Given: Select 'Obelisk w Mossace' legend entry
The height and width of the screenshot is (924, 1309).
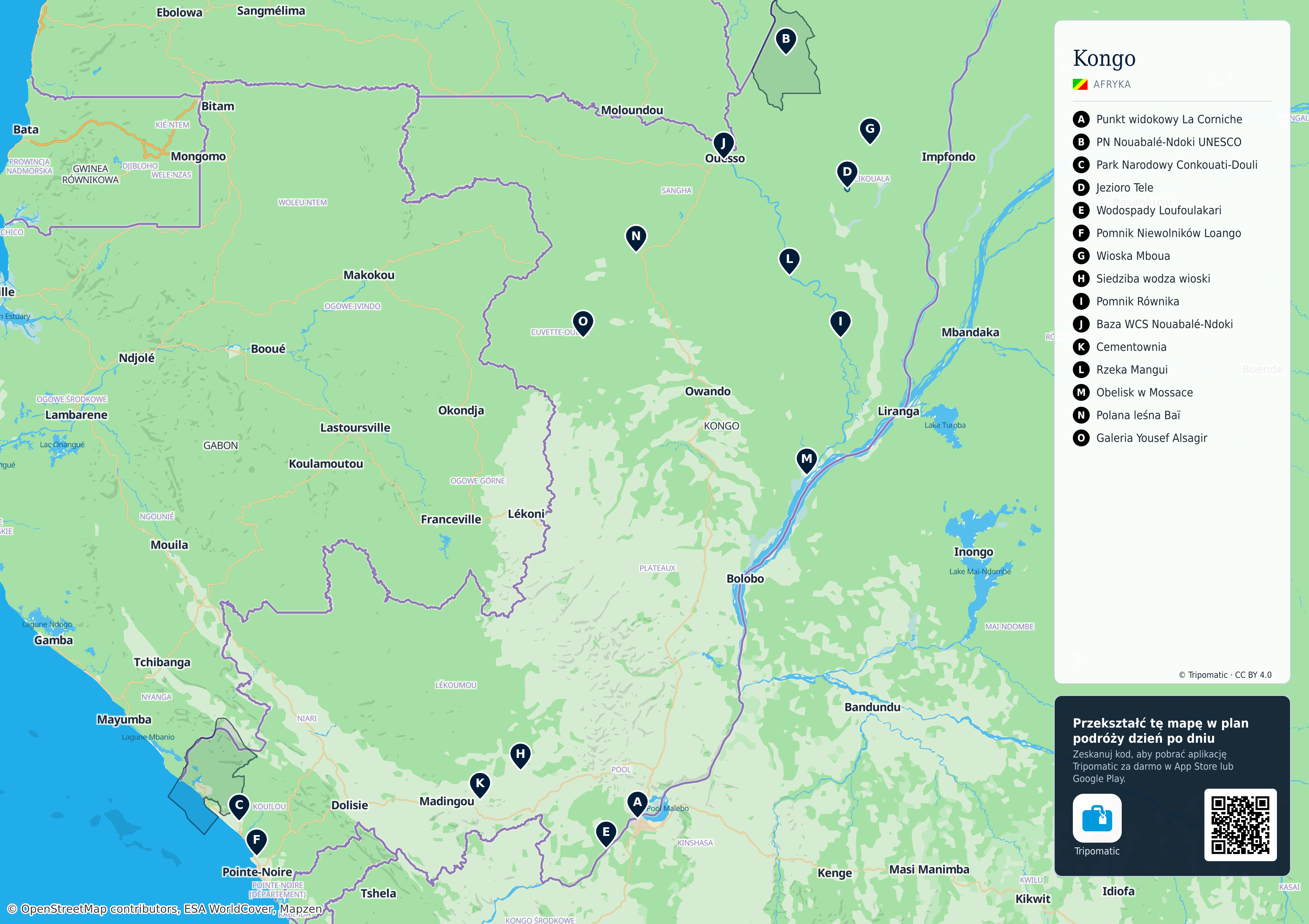Looking at the screenshot, I should pyautogui.click(x=1144, y=392).
